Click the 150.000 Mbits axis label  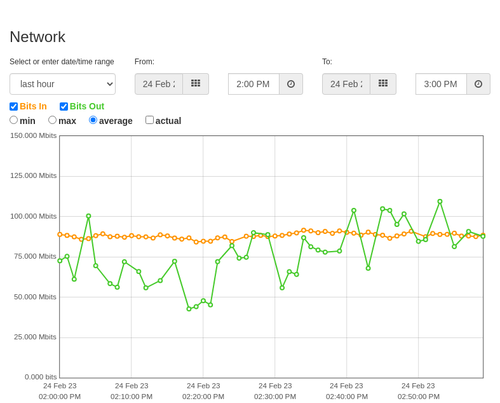click(33, 136)
